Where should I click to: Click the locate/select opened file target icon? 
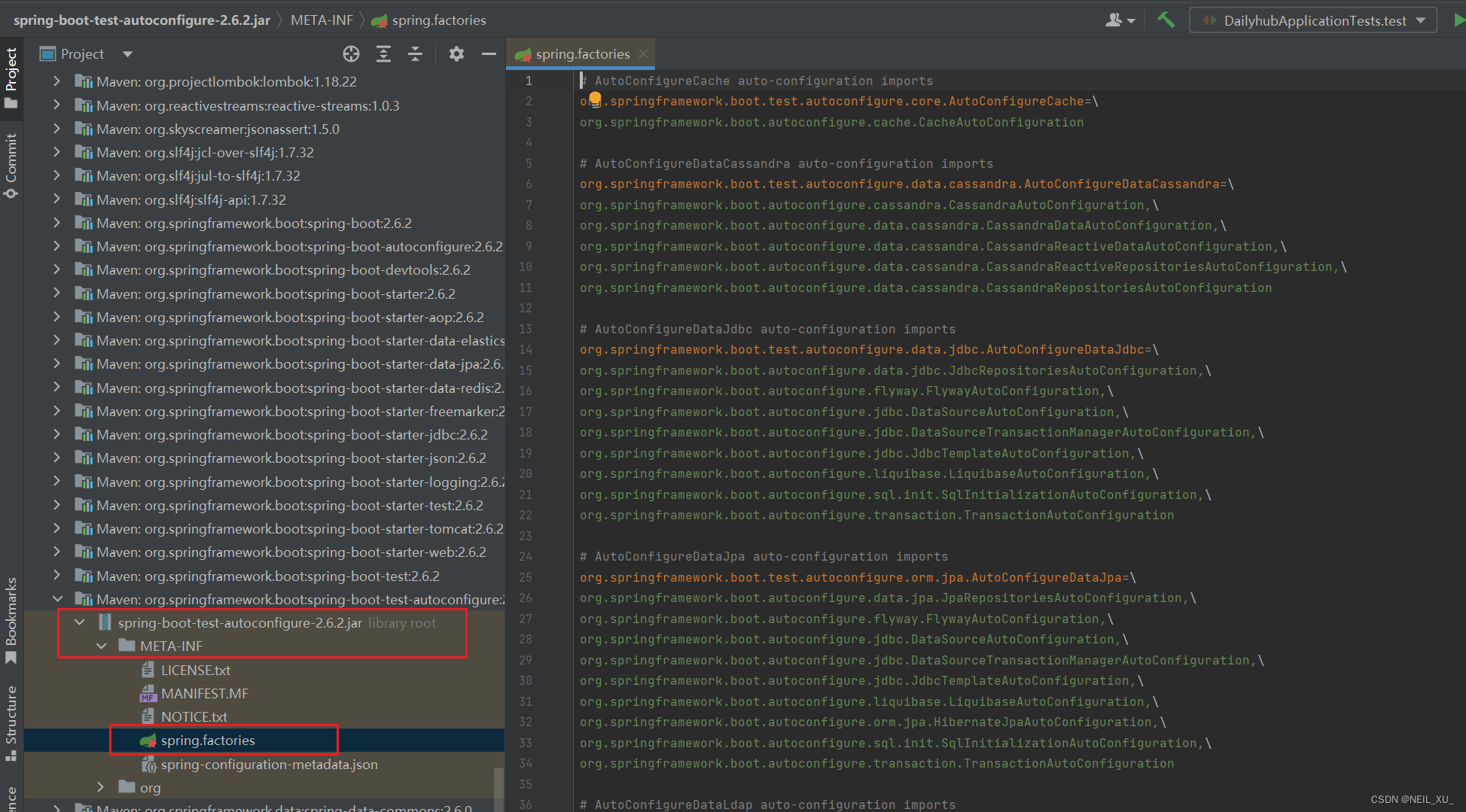[351, 54]
